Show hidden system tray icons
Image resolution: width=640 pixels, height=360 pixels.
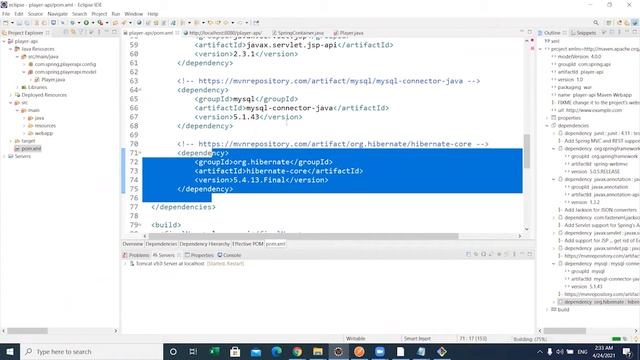point(540,351)
